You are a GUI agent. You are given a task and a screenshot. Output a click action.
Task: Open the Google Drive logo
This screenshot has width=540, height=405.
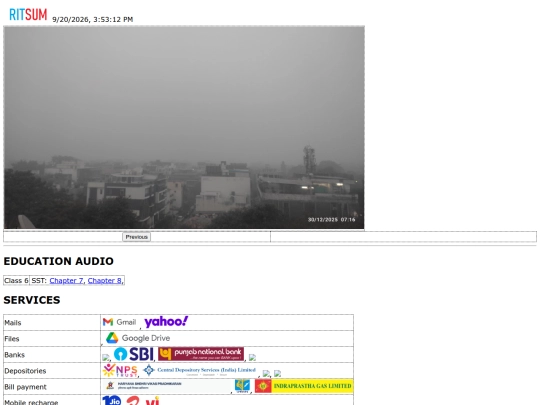point(138,338)
